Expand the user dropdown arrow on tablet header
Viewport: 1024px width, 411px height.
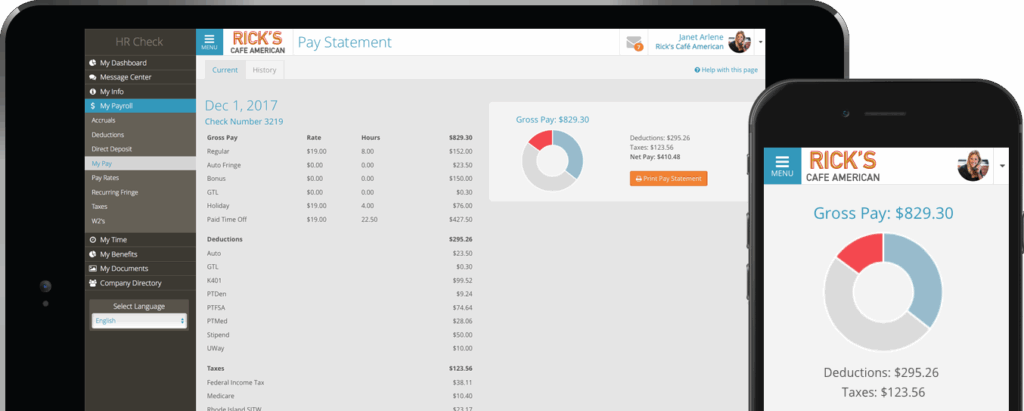761,43
